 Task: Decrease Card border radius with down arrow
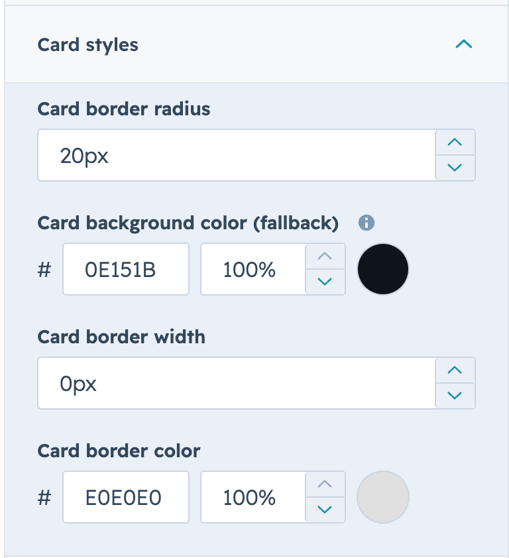(x=455, y=168)
